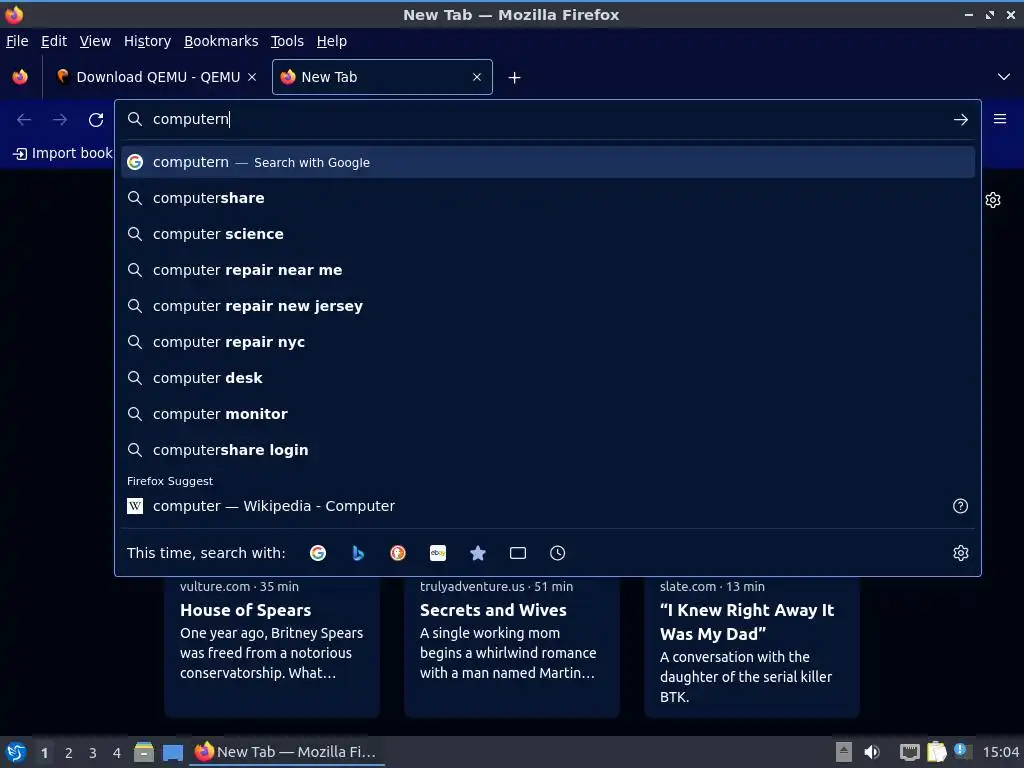
Task: Open the volume control tray icon
Action: tap(871, 752)
